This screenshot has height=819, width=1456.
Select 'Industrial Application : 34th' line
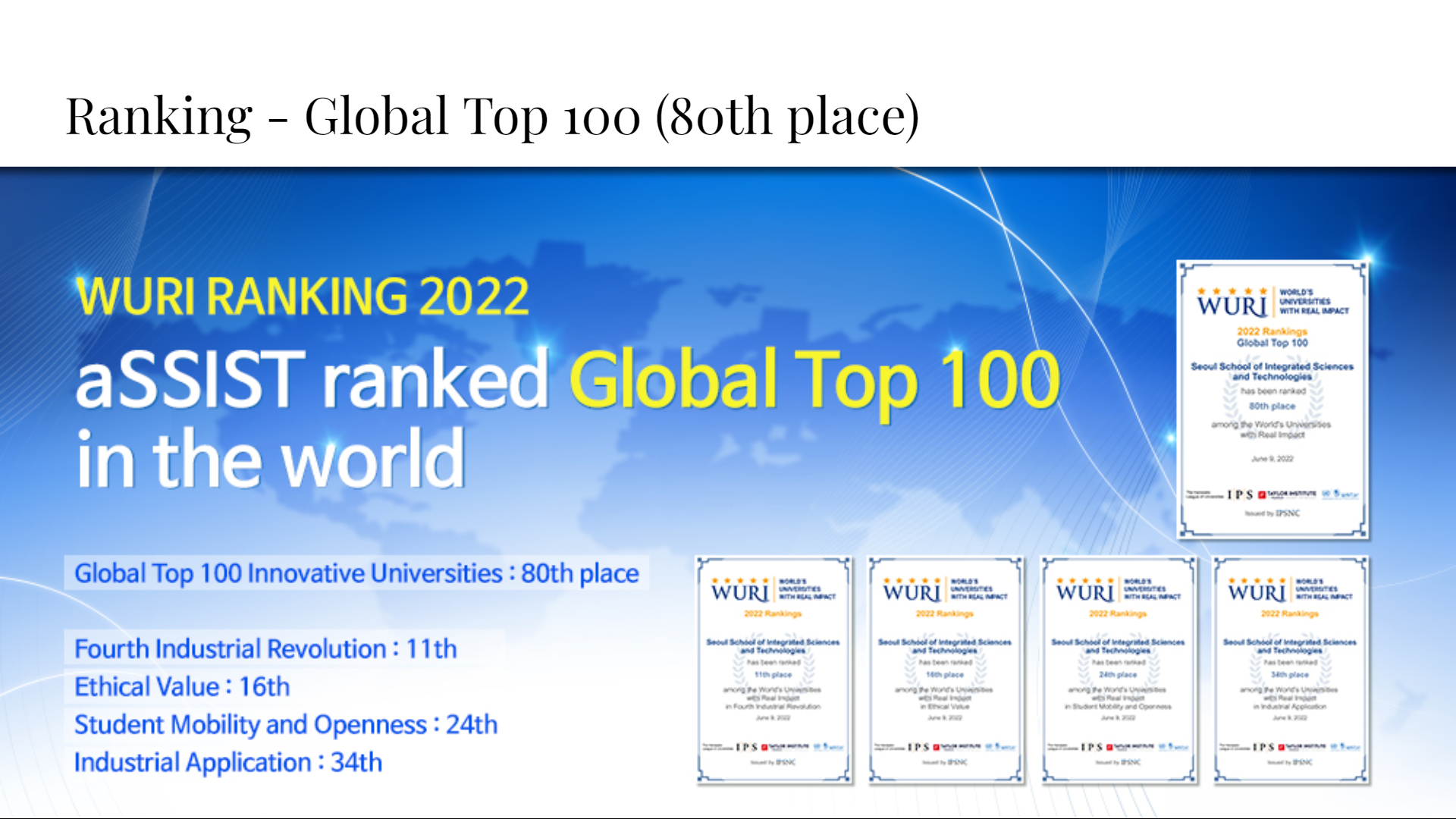click(227, 763)
